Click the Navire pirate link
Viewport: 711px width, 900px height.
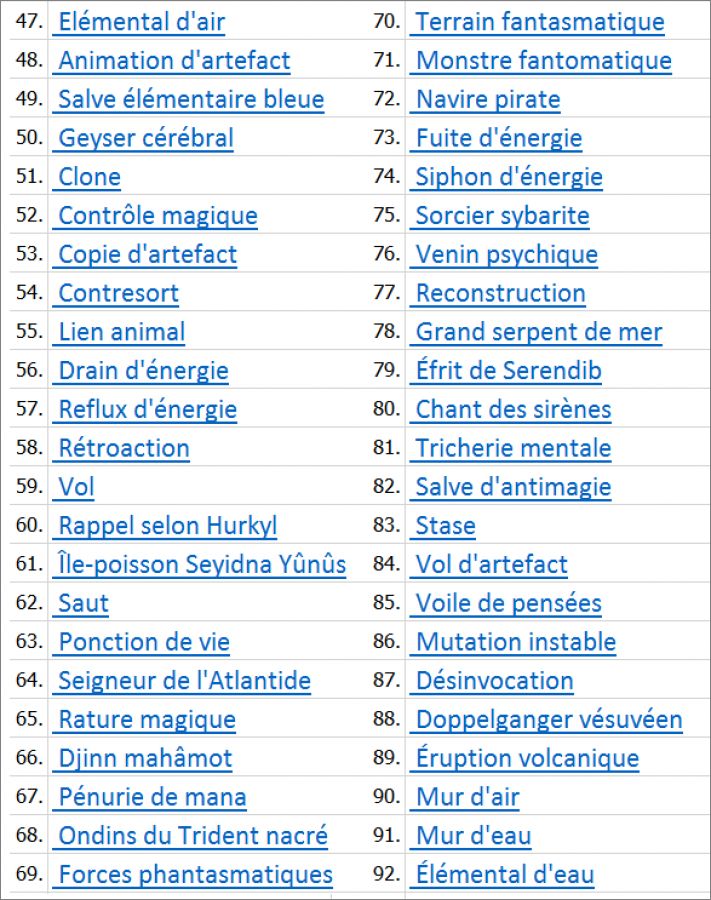488,100
